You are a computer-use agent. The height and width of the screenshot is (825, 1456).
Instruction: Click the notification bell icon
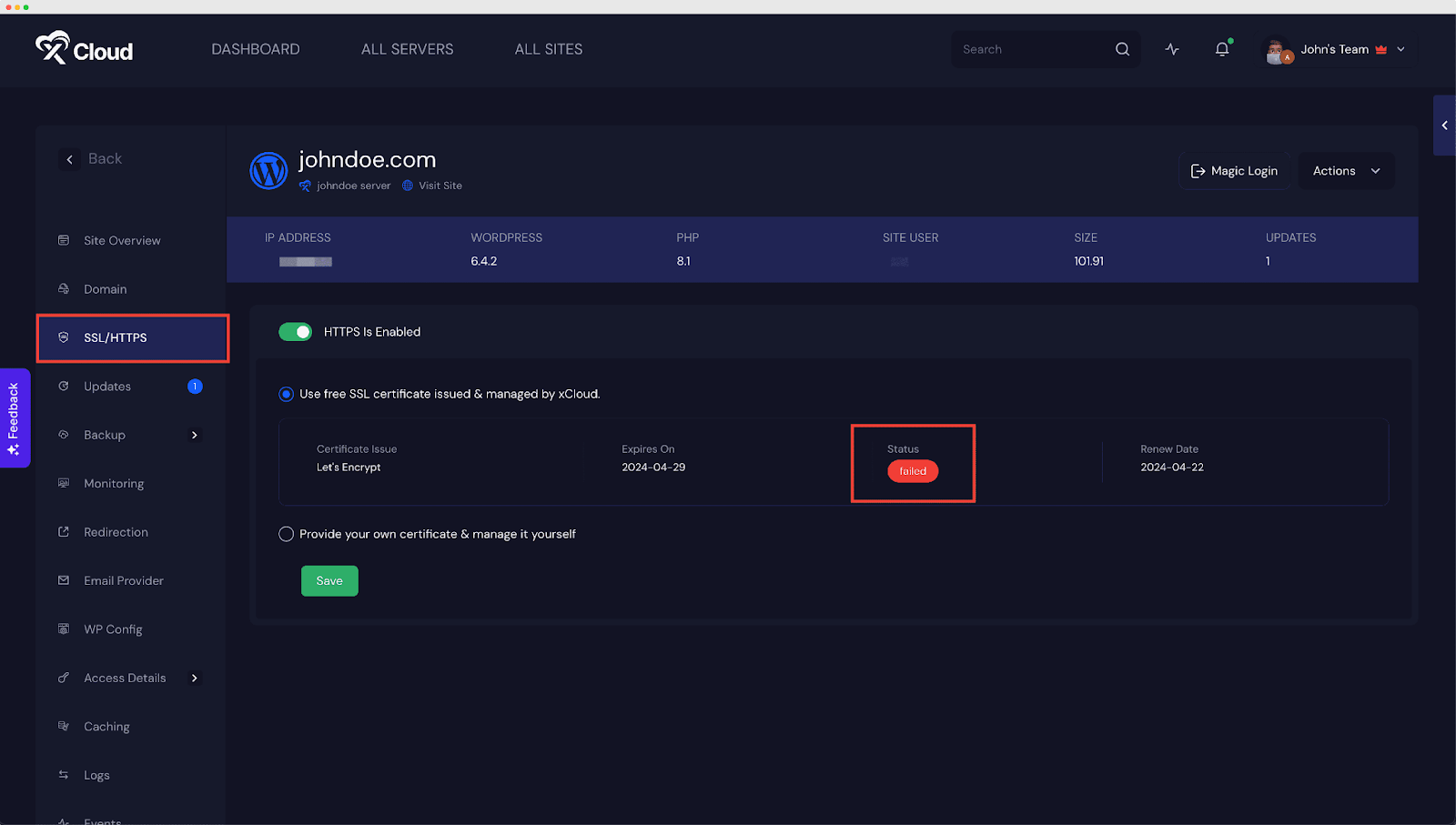[x=1220, y=49]
